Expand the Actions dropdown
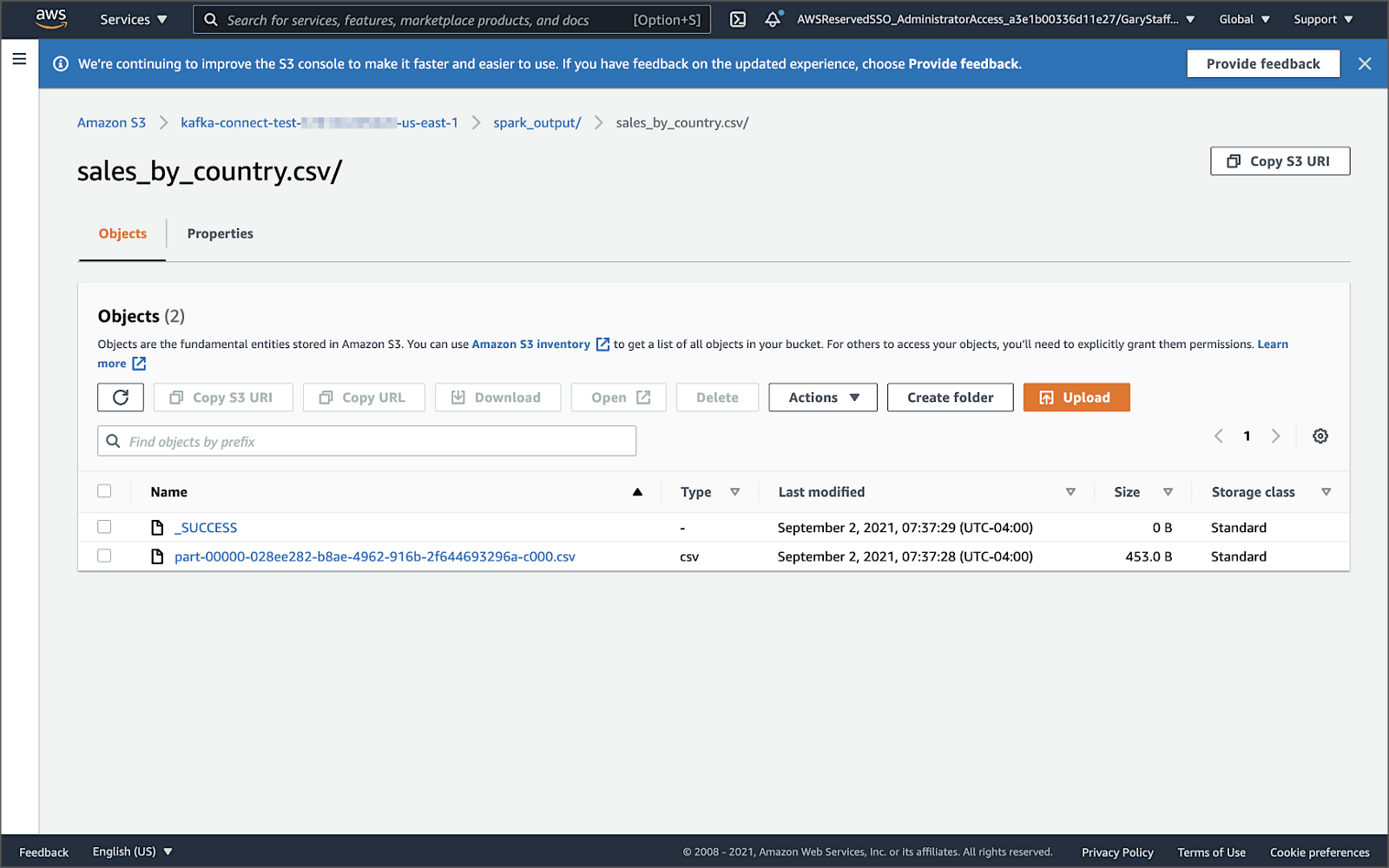The image size is (1389, 868). tap(823, 398)
